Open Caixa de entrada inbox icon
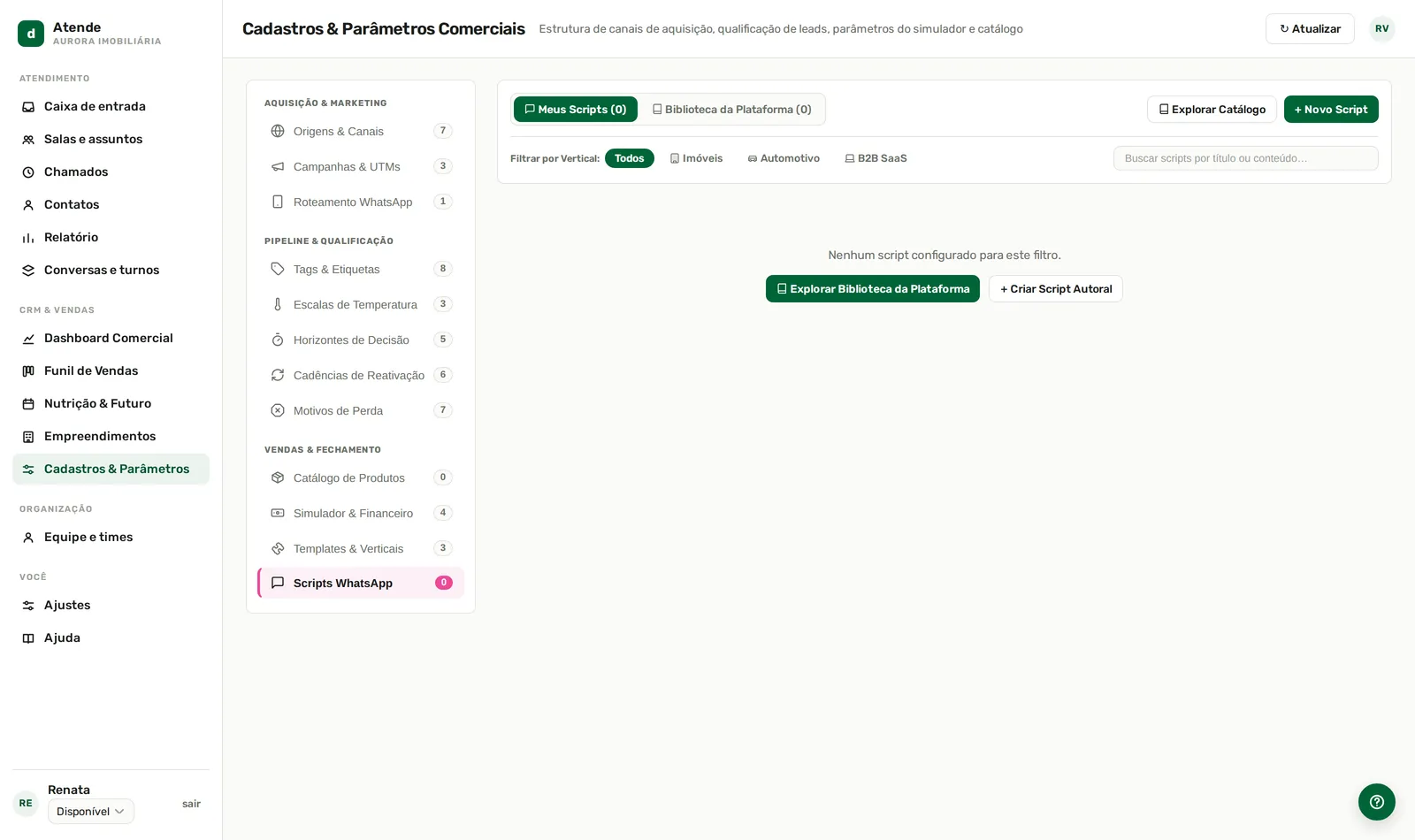The height and width of the screenshot is (840, 1415). point(28,107)
